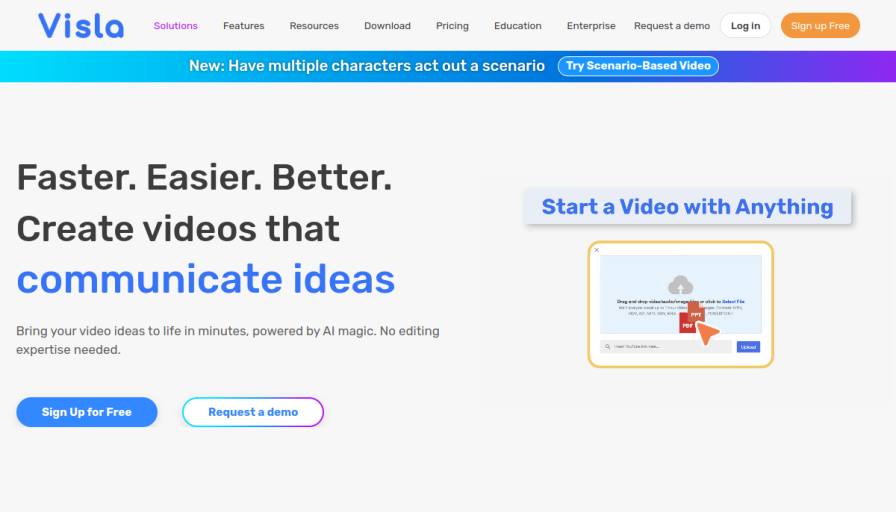Screen dimensions: 896x512
Task: Close the upload dialog preview with X
Action: point(597,250)
